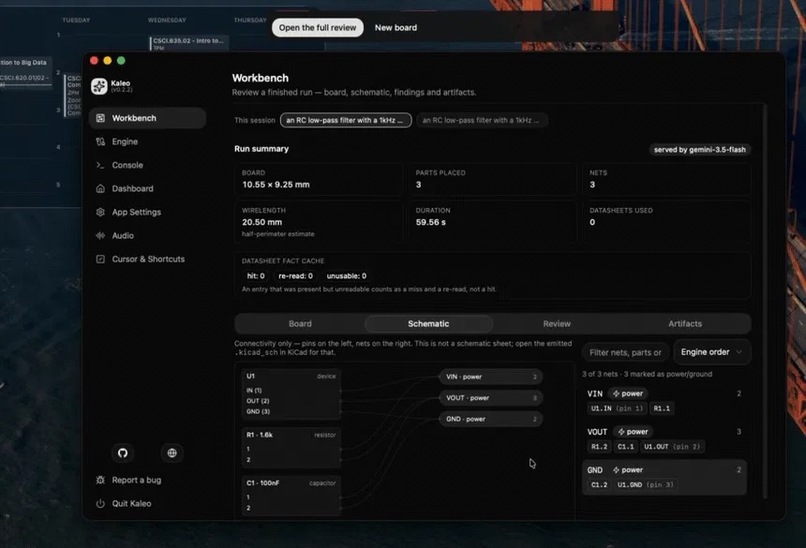The width and height of the screenshot is (806, 548).
Task: Click the Engine order chevron arrow
Action: point(739,352)
